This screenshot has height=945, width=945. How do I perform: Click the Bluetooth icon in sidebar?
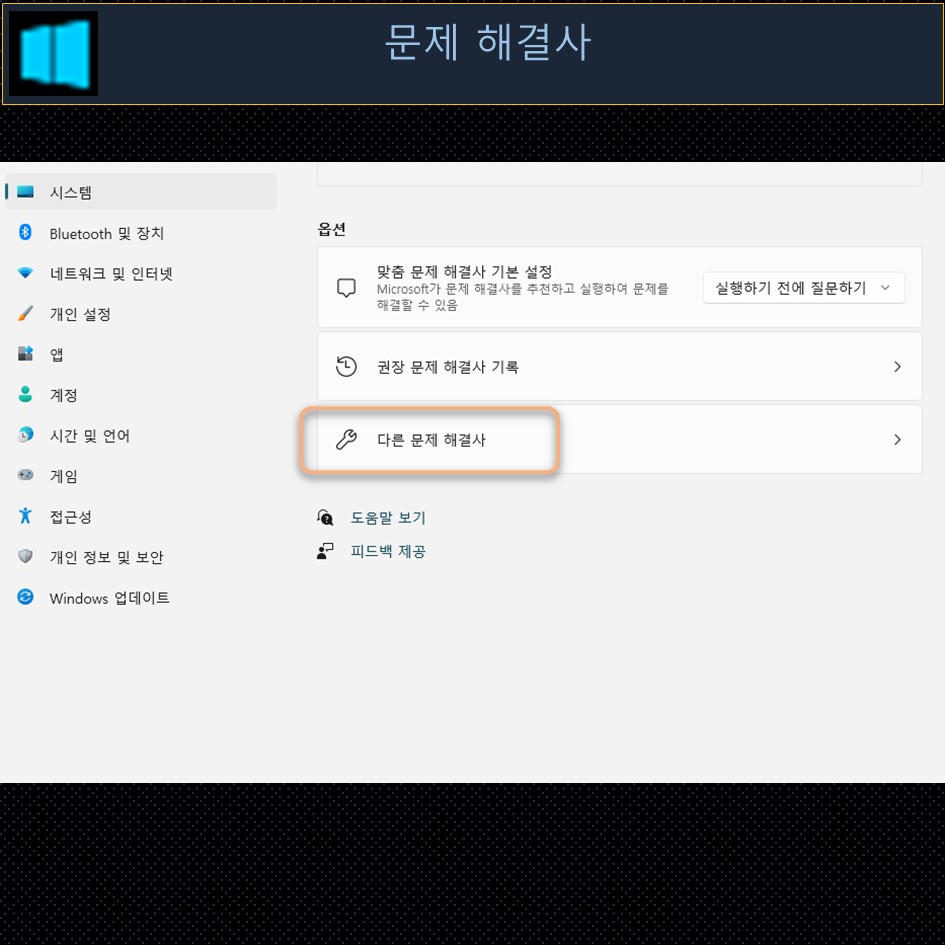pos(25,232)
